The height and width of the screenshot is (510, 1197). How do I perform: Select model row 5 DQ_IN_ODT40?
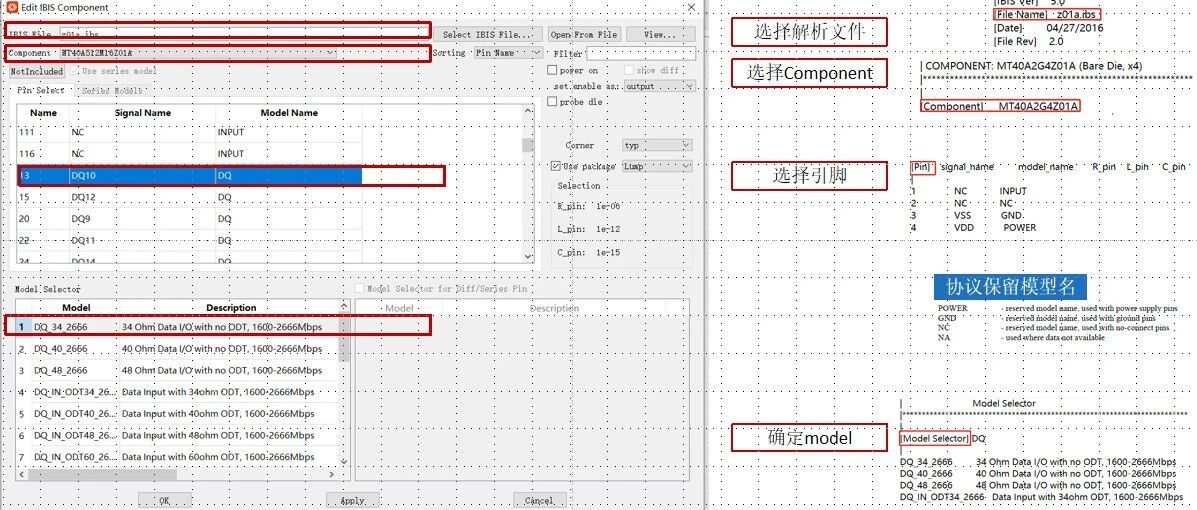pos(178,414)
